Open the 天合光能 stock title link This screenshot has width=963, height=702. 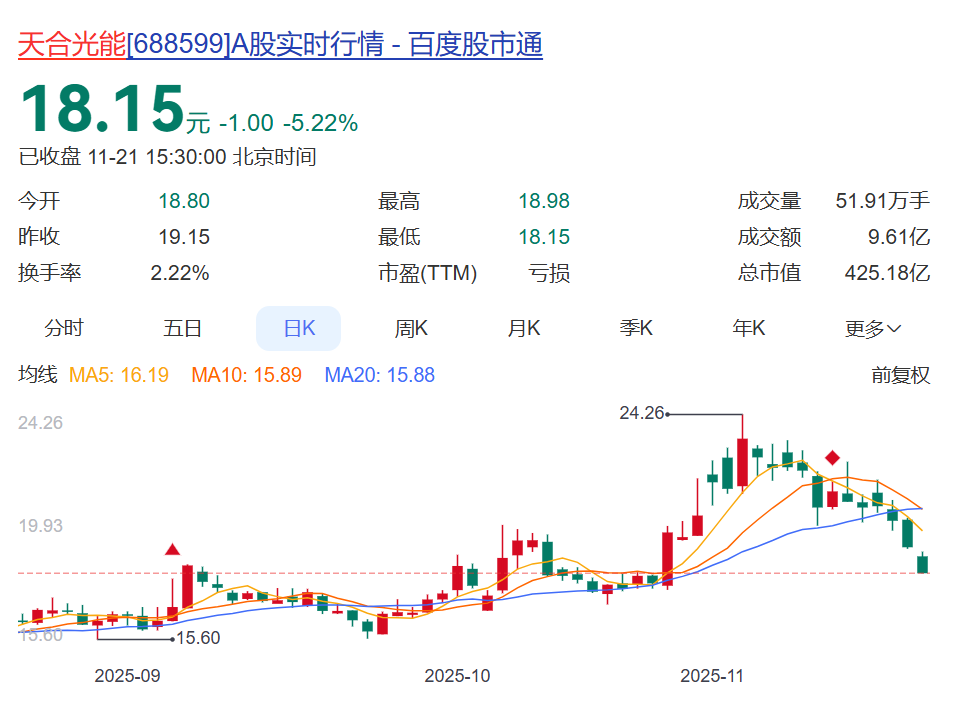coord(72,44)
